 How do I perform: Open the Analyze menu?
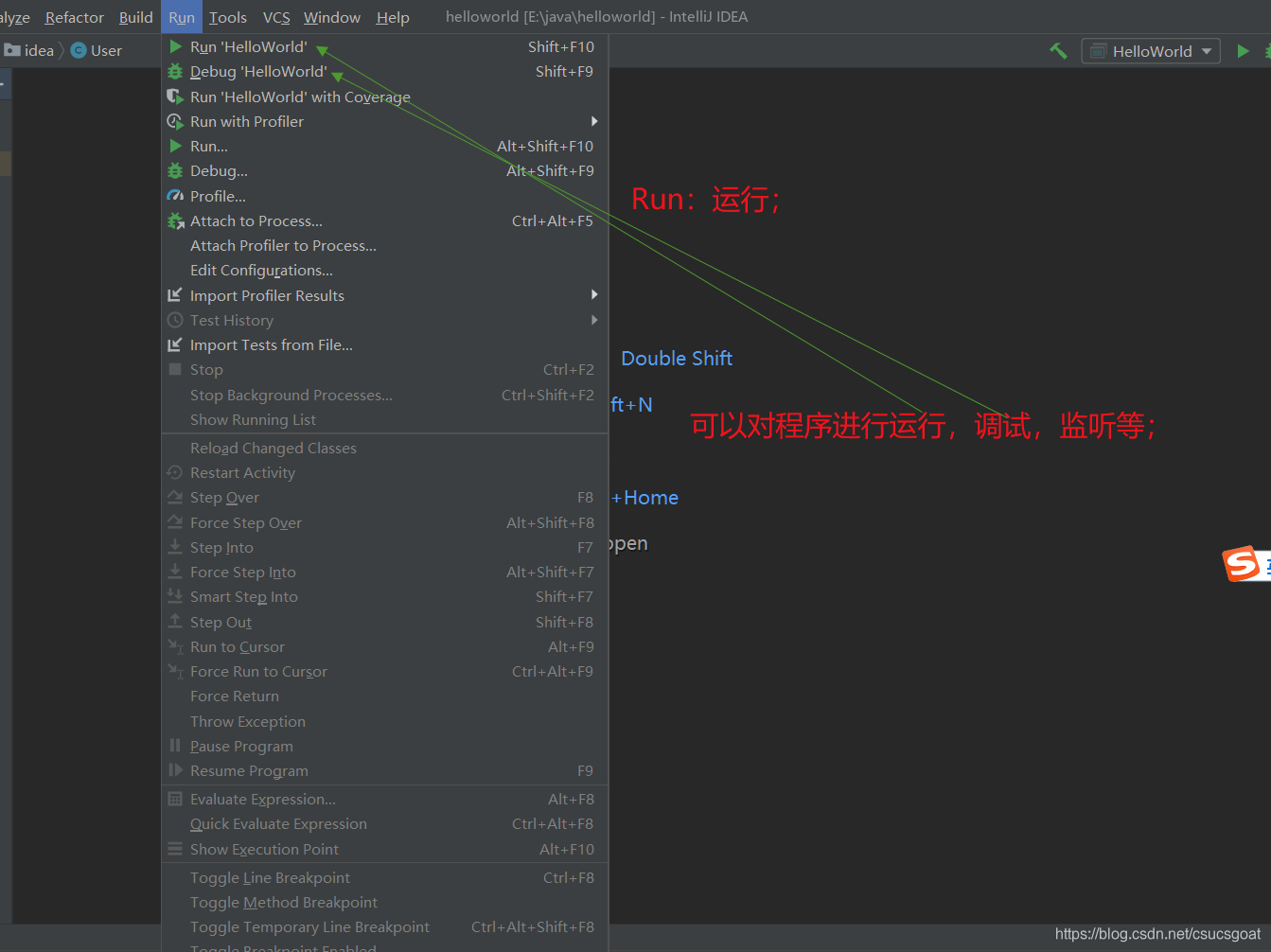(15, 17)
